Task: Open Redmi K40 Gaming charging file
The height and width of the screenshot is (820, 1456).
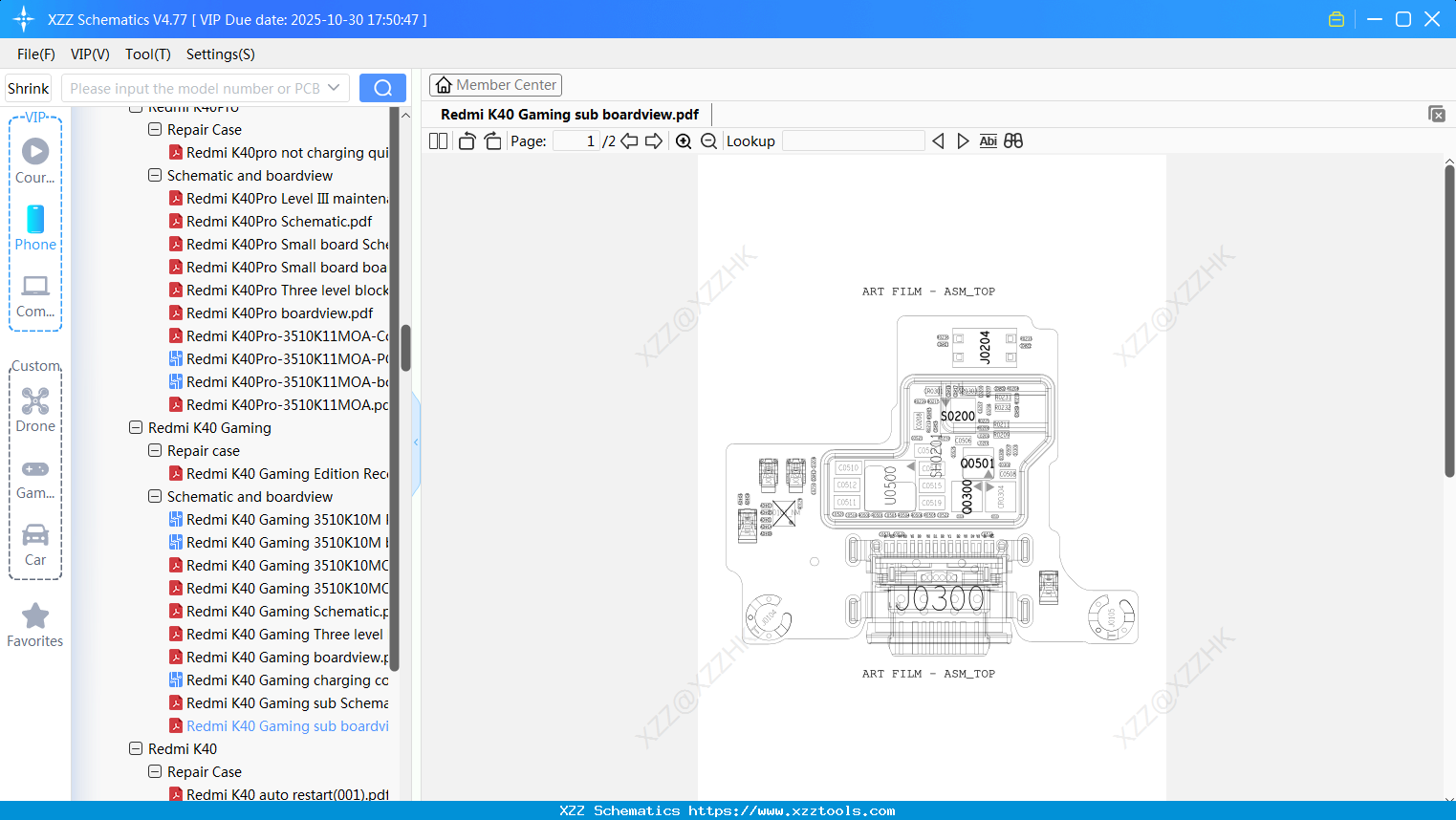Action: (279, 680)
